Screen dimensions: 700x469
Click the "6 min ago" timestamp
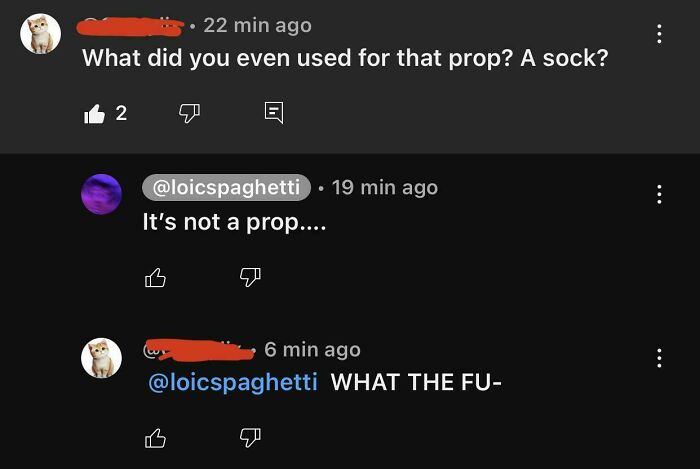312,349
